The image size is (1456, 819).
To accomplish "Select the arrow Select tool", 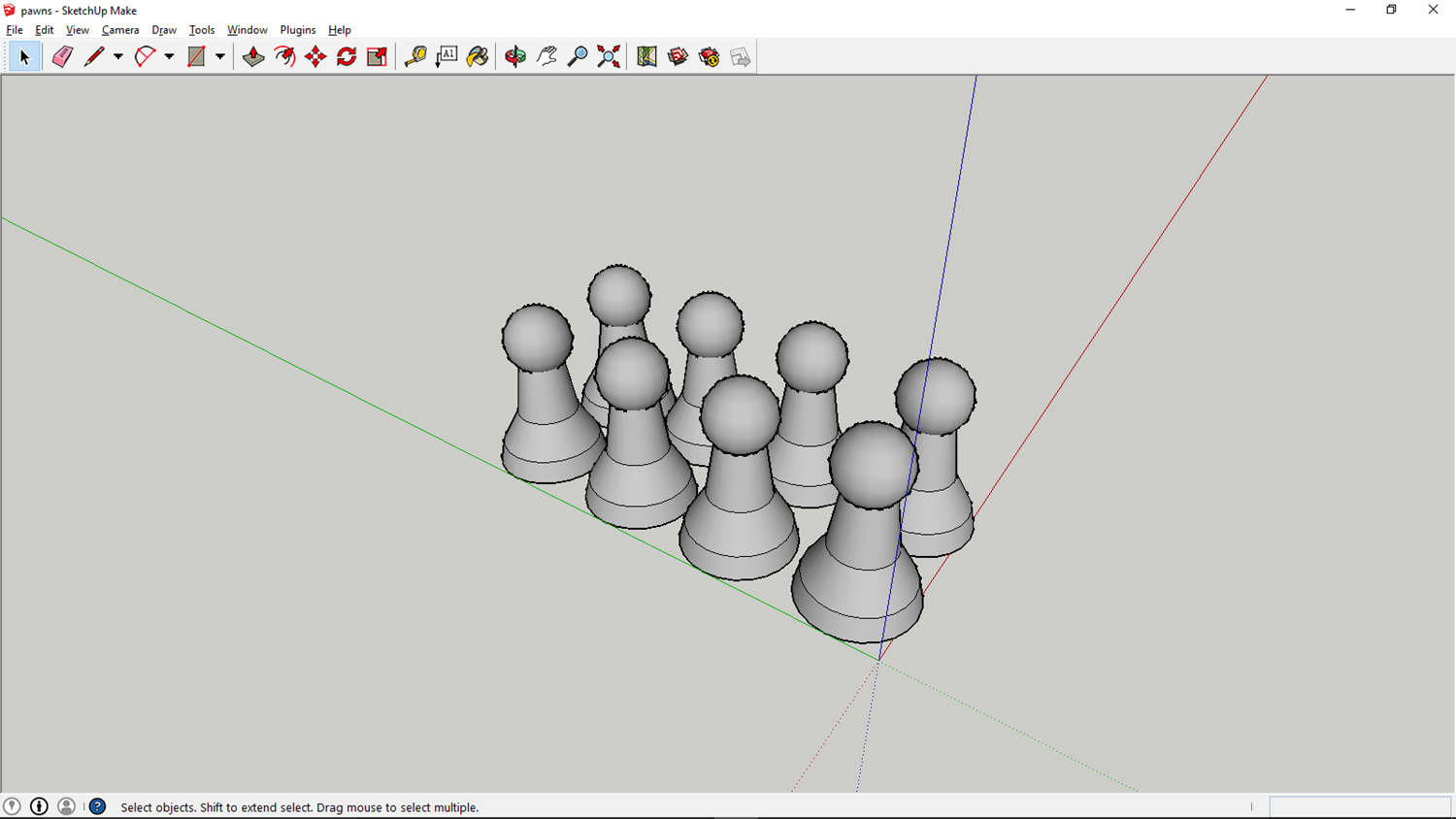I will (24, 56).
